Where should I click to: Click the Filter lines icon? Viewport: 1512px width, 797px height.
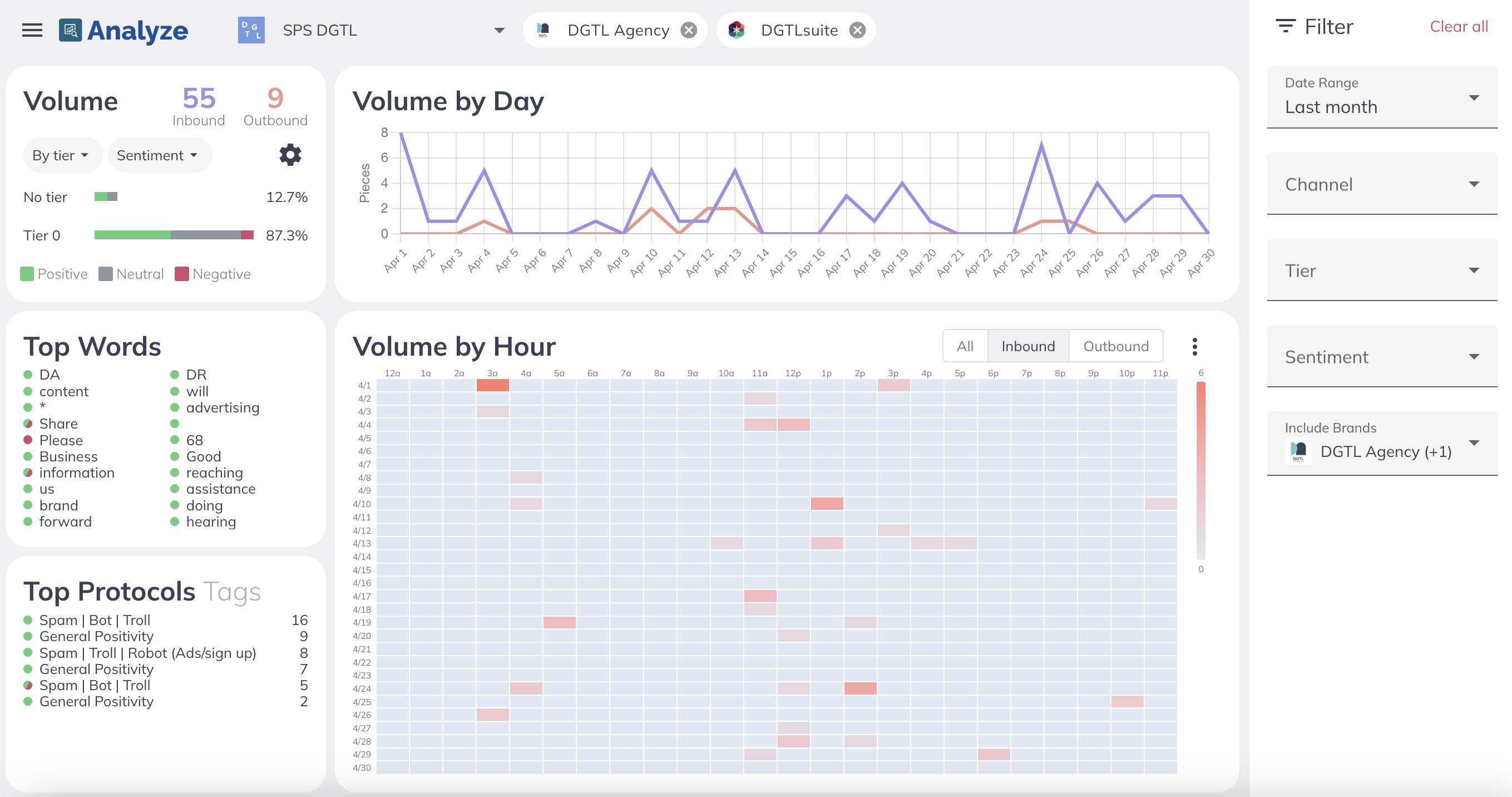(1286, 26)
